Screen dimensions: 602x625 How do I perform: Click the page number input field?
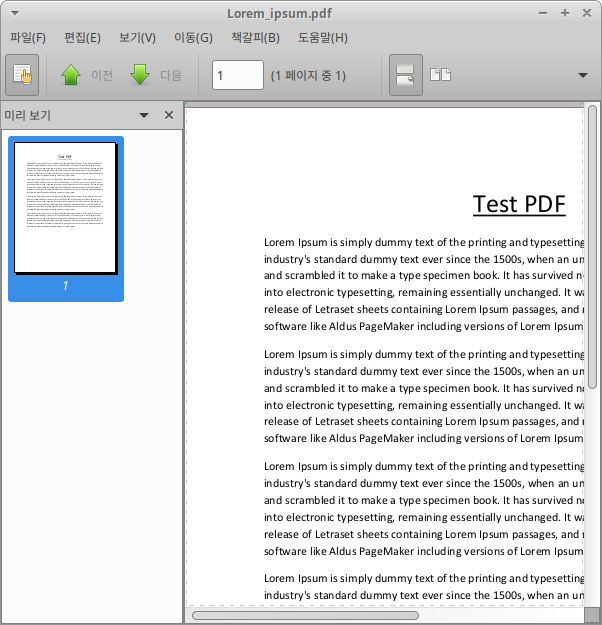click(237, 75)
